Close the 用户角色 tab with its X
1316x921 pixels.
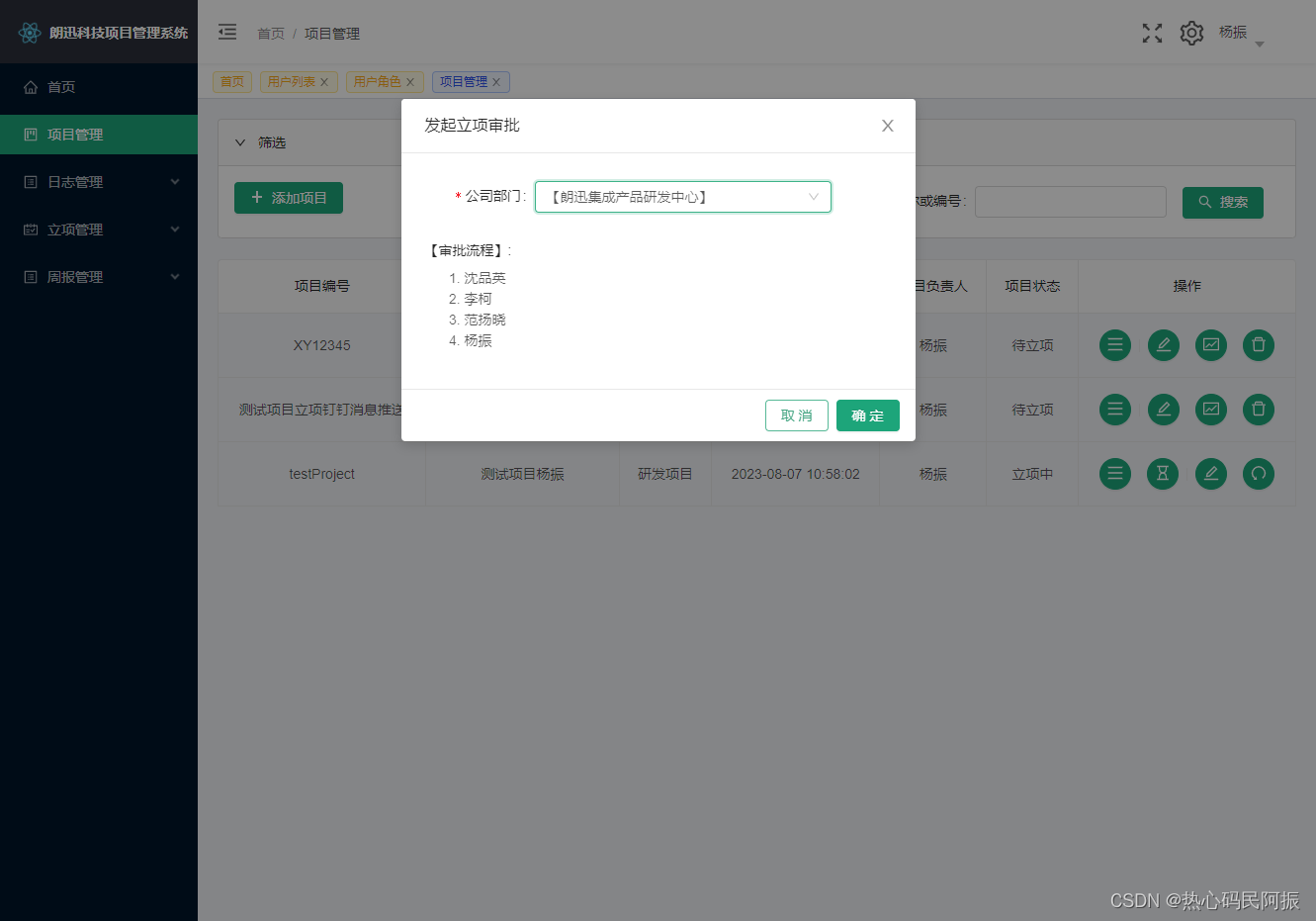pos(410,82)
